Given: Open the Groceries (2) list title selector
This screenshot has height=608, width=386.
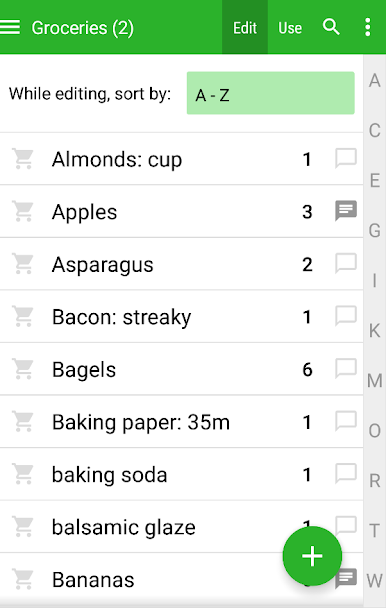Looking at the screenshot, I should tap(83, 28).
